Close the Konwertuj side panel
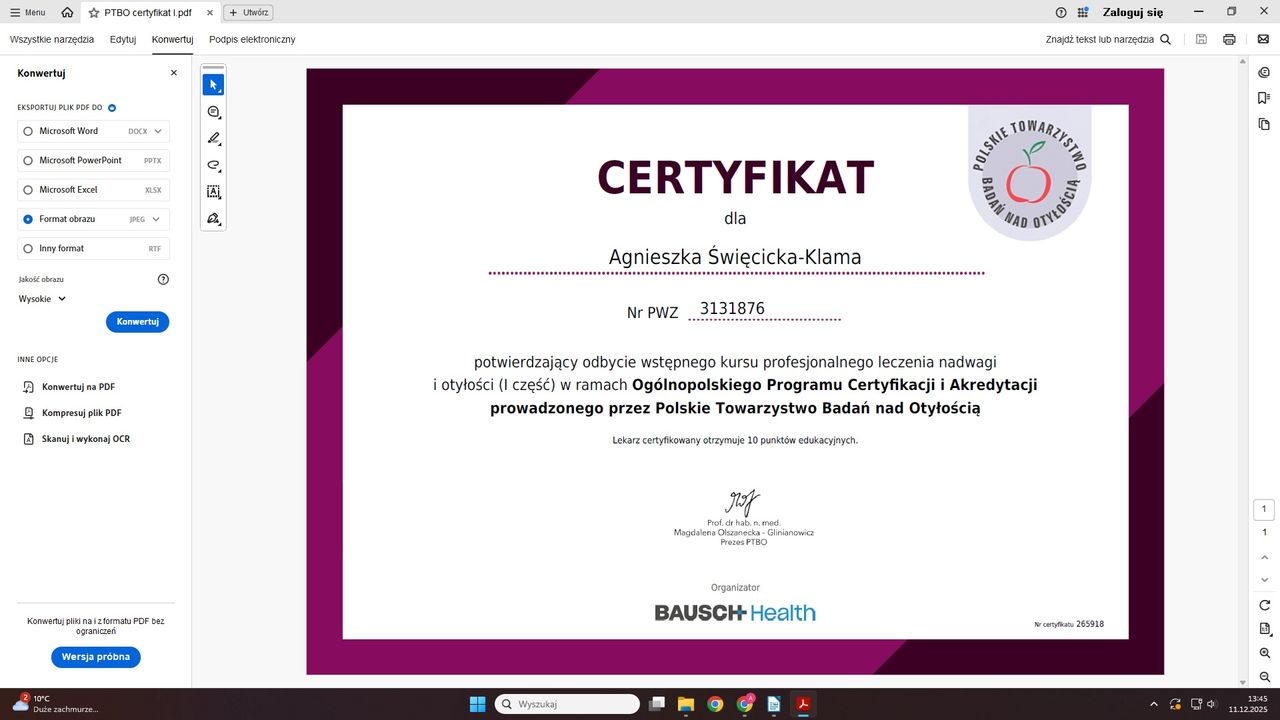Viewport: 1280px width, 720px height. pyautogui.click(x=173, y=73)
